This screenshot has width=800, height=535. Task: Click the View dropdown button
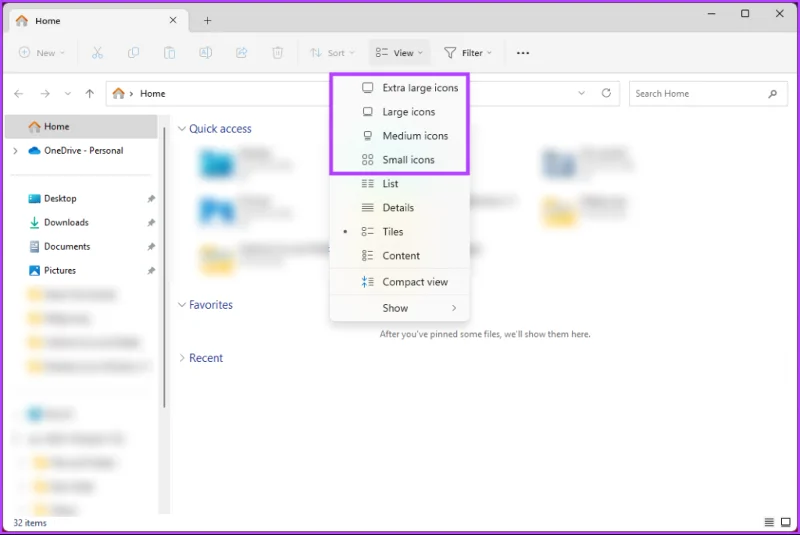[399, 53]
